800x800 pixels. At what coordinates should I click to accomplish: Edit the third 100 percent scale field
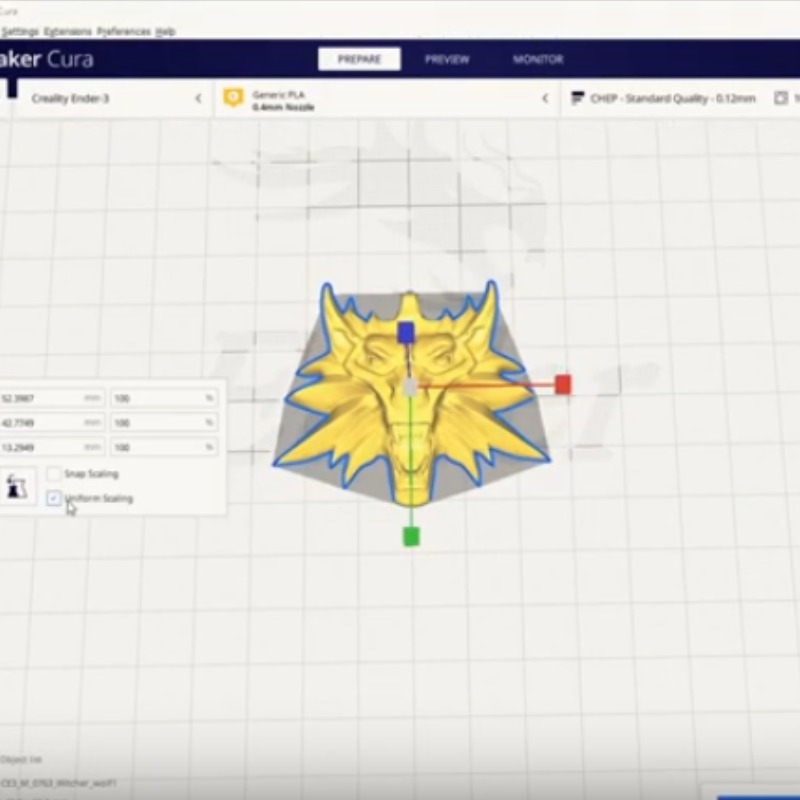point(164,447)
